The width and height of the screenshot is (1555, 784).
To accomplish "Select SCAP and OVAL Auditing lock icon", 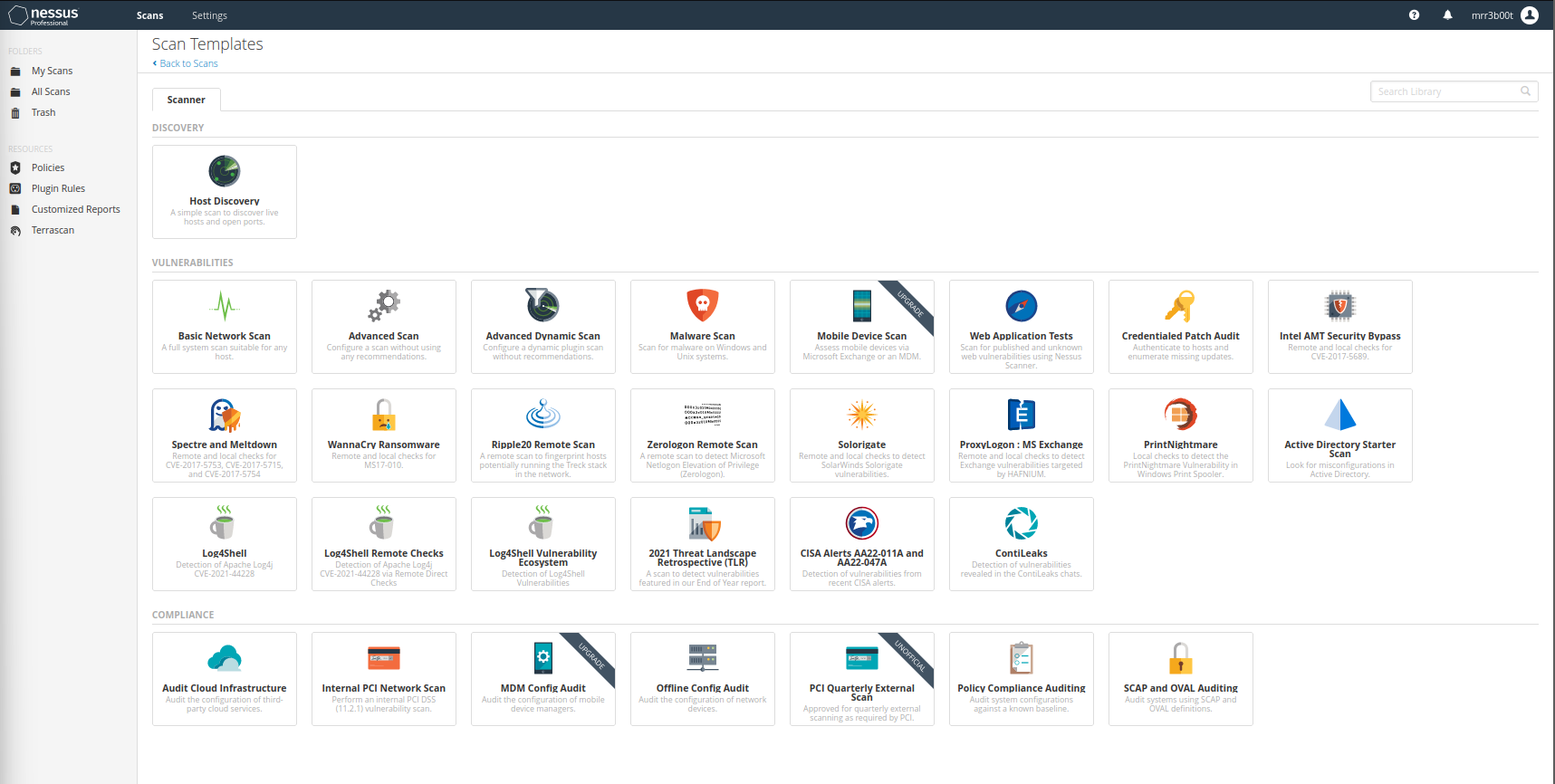I will point(1181,658).
